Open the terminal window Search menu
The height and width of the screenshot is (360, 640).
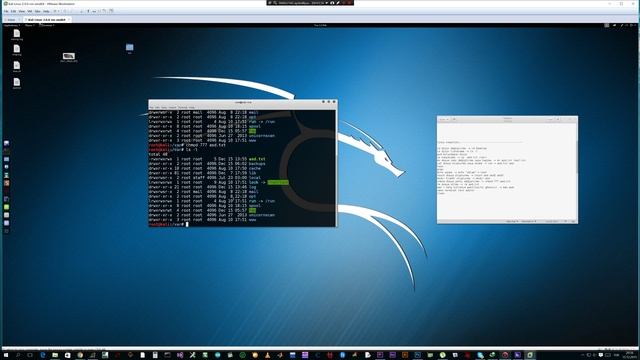point(172,107)
